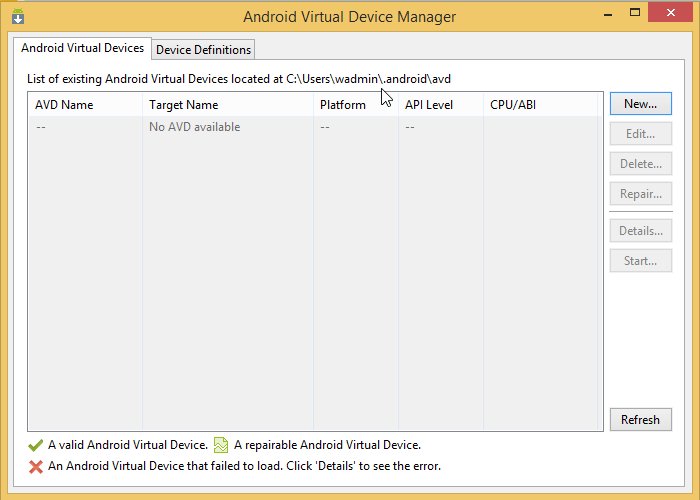
Task: Select the Android Virtual Devices tab
Action: (83, 48)
